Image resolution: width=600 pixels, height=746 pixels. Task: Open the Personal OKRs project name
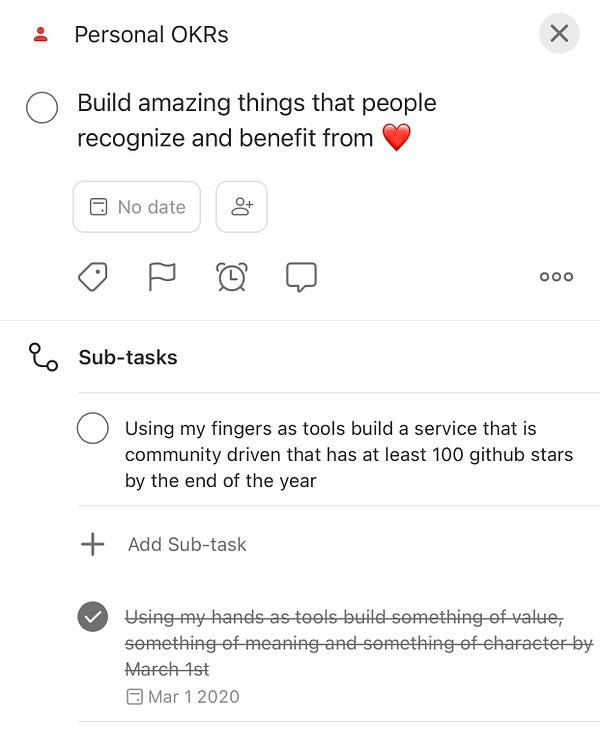point(151,35)
